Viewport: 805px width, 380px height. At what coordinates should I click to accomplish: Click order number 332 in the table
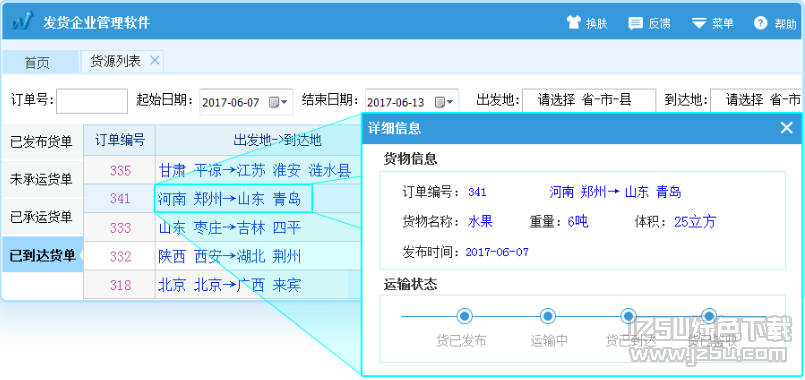(120, 256)
